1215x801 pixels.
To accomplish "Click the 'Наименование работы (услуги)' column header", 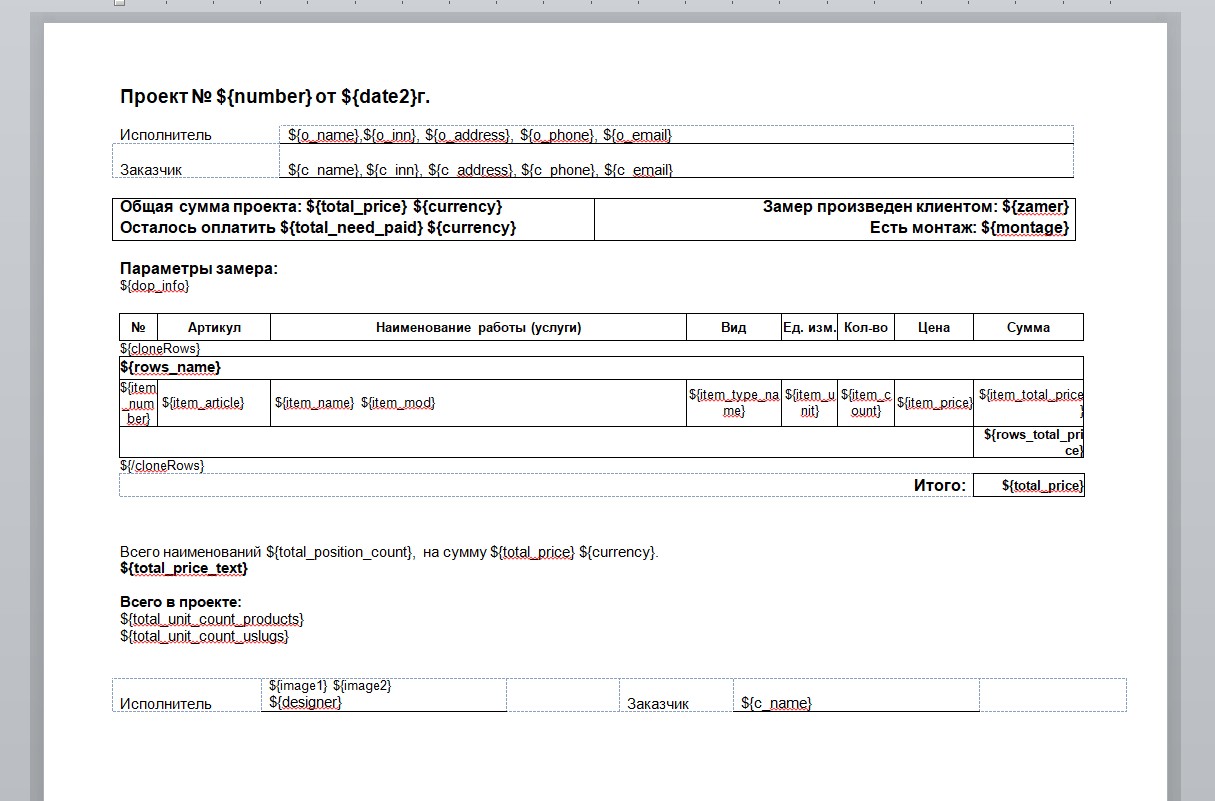I will coord(478,327).
